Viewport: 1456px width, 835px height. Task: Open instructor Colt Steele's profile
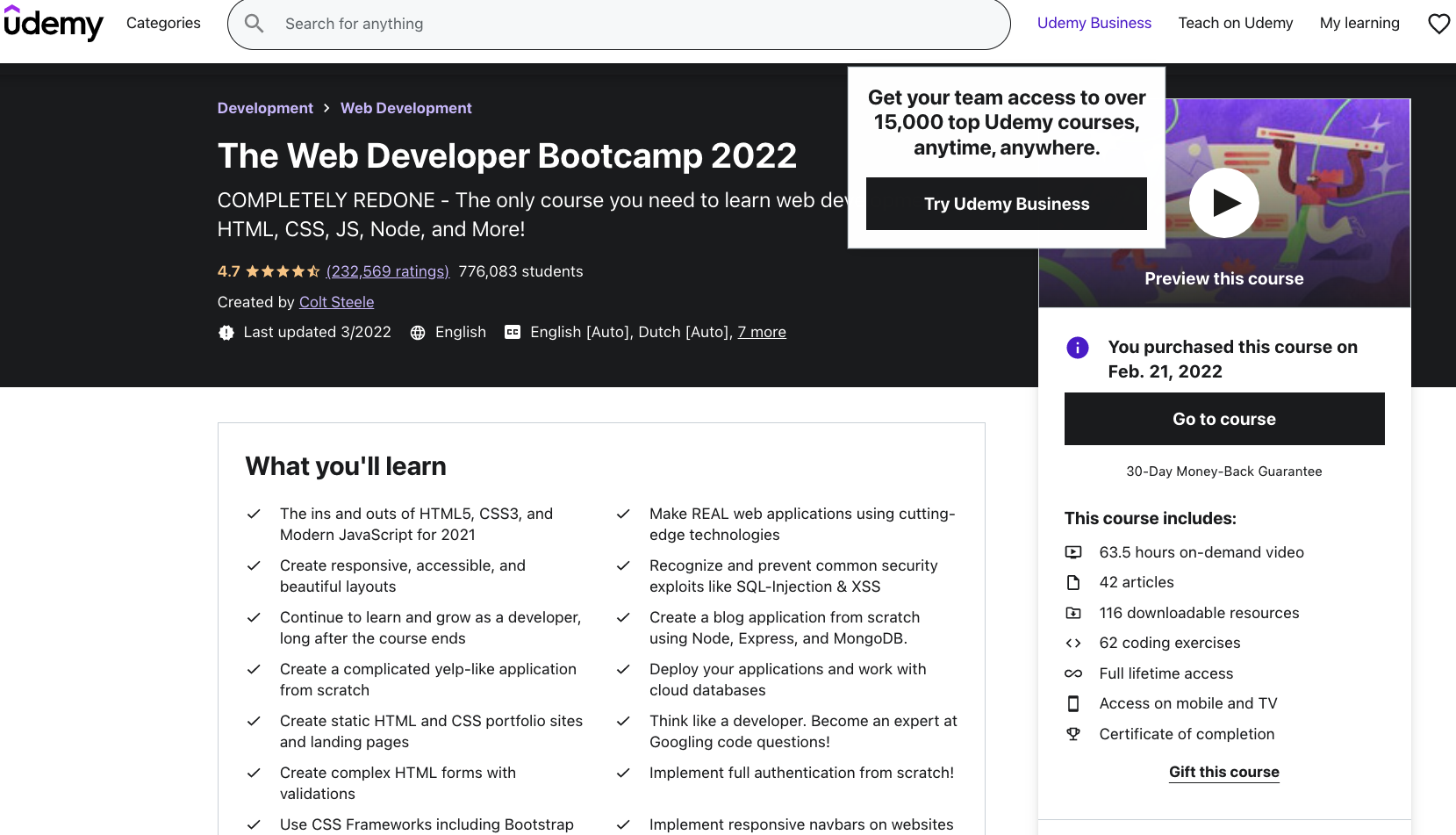pyautogui.click(x=336, y=302)
